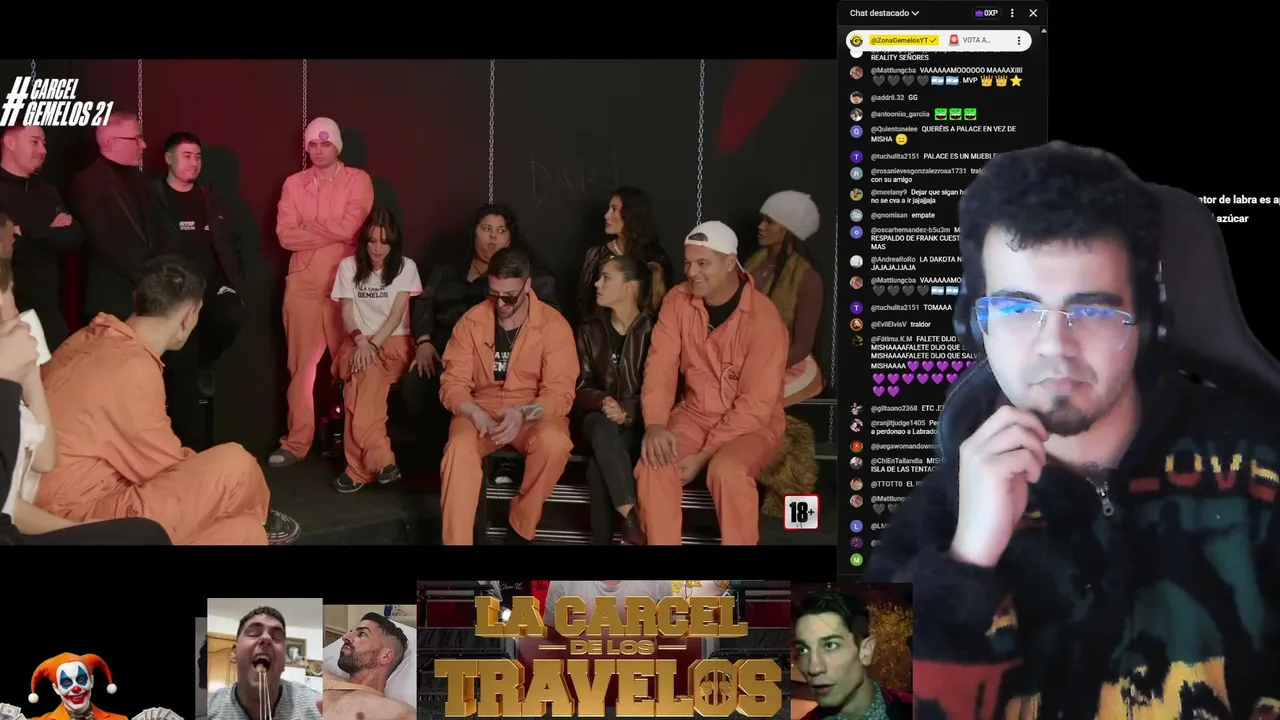
Task: Click username @ChiEnTailandia
Action: tap(896, 461)
